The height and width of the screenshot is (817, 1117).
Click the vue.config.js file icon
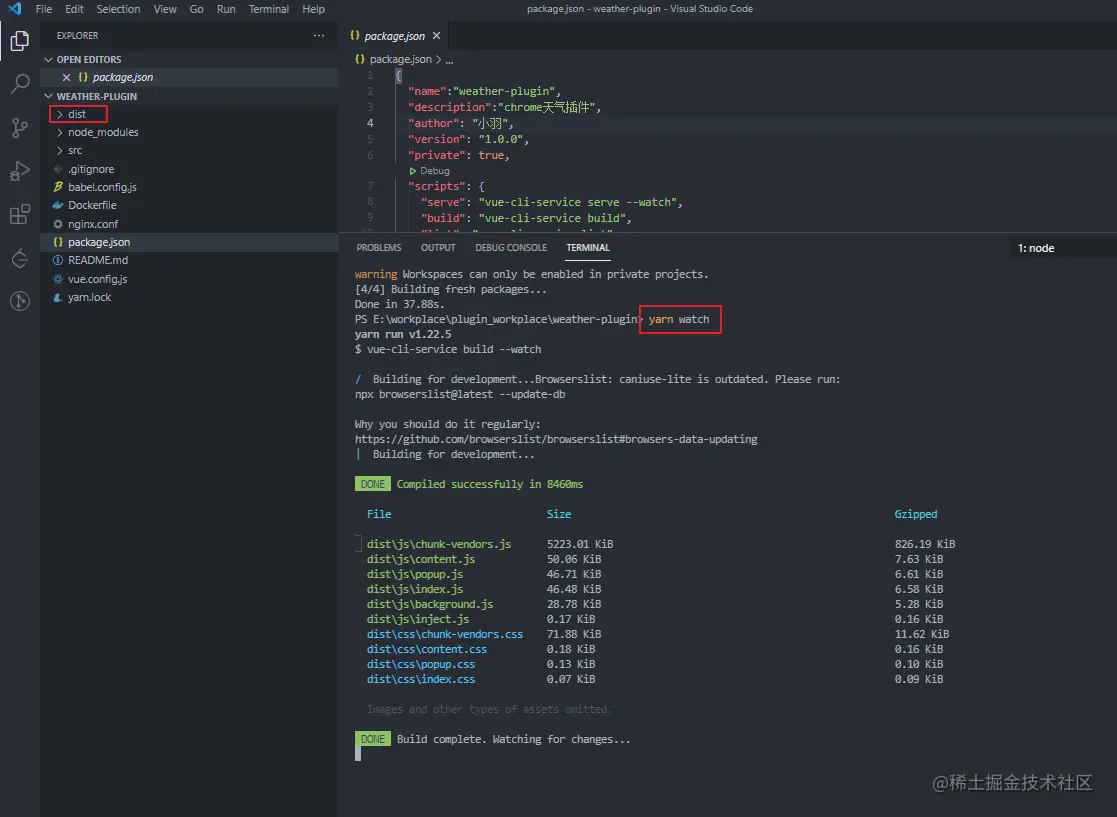tap(58, 279)
